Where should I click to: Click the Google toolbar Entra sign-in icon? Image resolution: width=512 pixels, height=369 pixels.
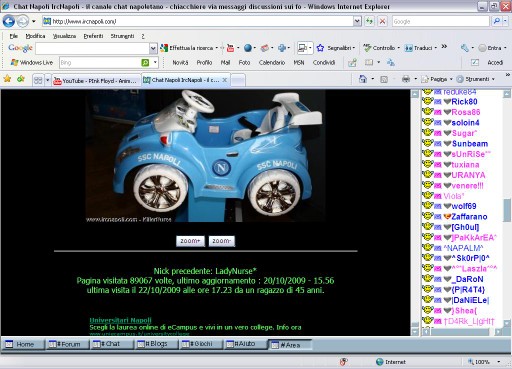[x=482, y=48]
